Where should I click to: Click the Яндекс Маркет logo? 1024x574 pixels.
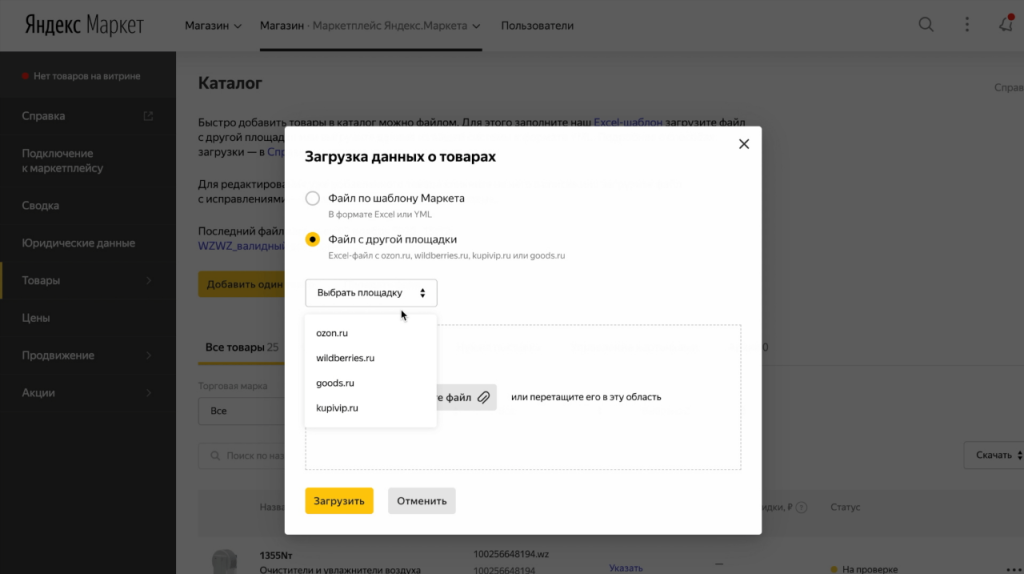[x=84, y=25]
